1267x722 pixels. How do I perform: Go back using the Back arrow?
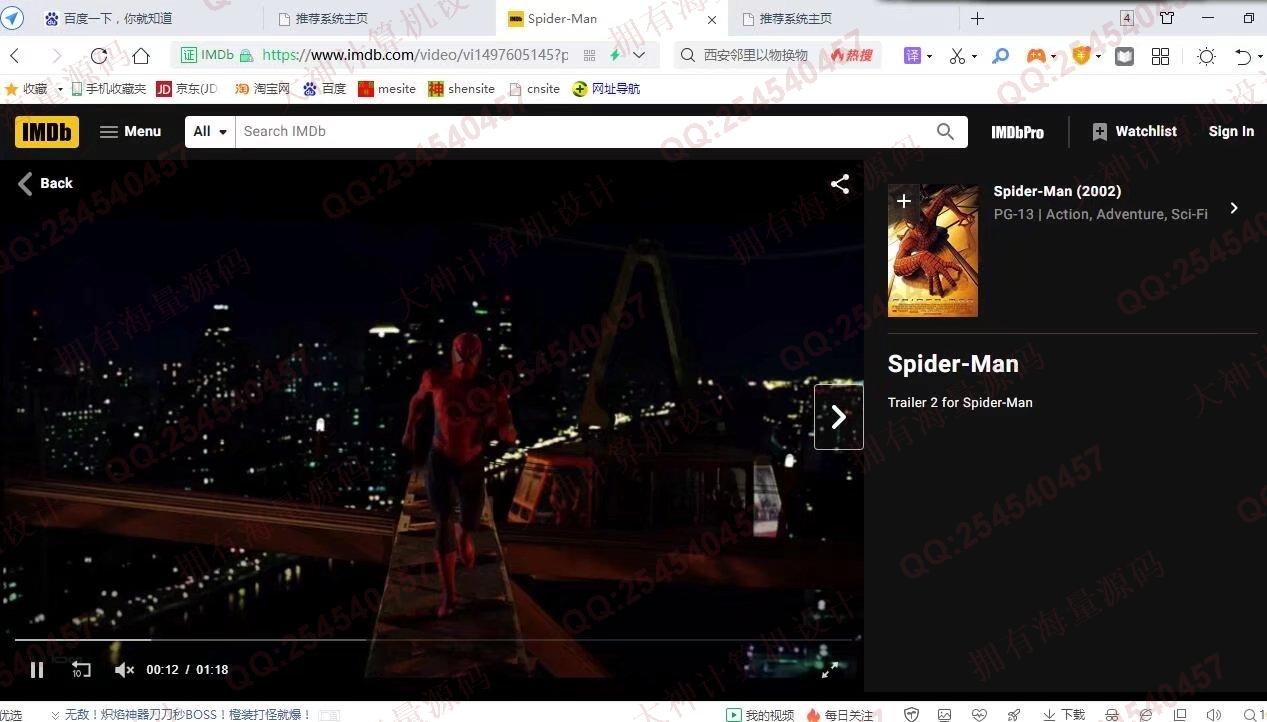[45, 183]
